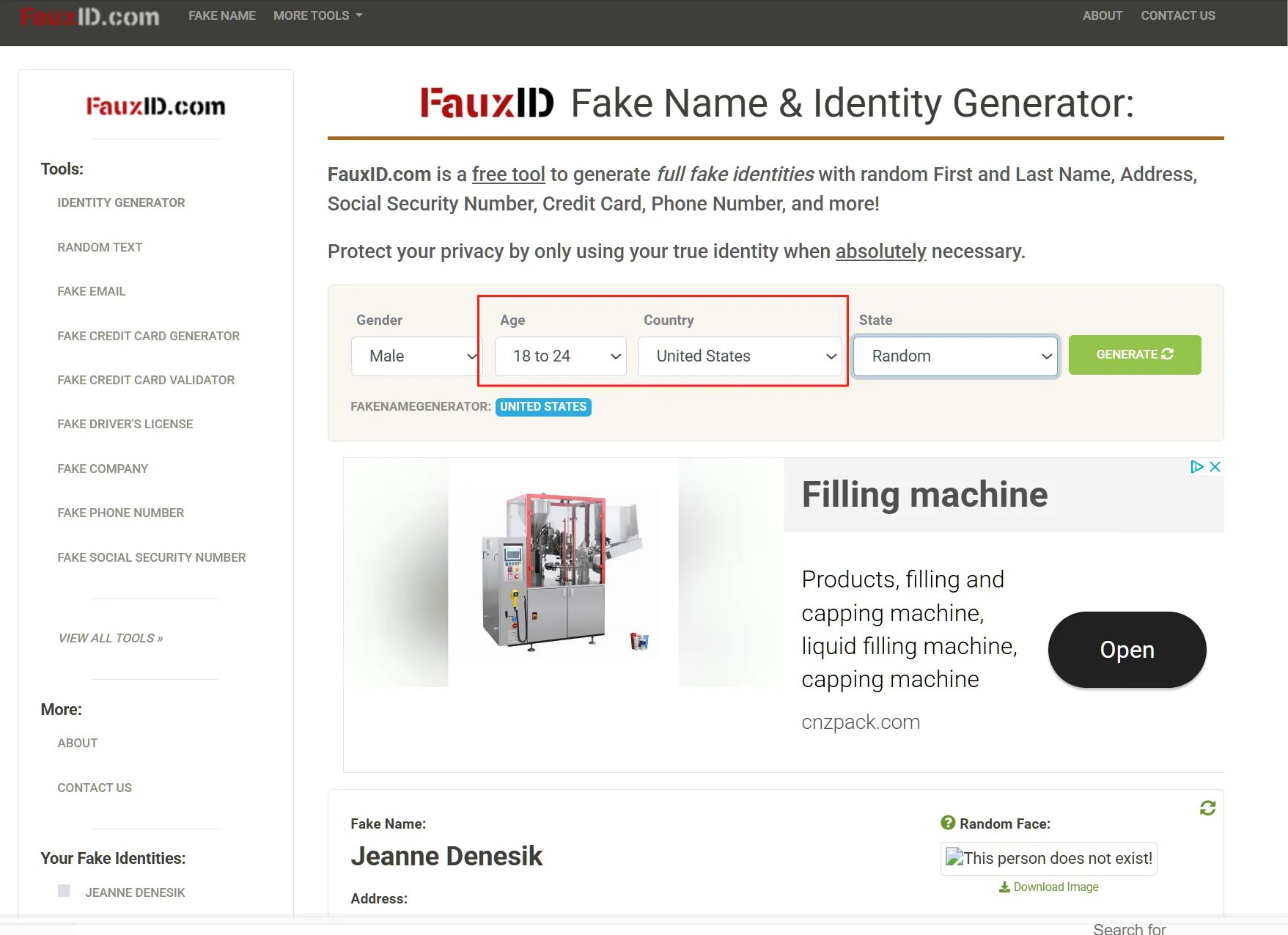Open the State dropdown set to Random
The image size is (1288, 935).
point(955,356)
